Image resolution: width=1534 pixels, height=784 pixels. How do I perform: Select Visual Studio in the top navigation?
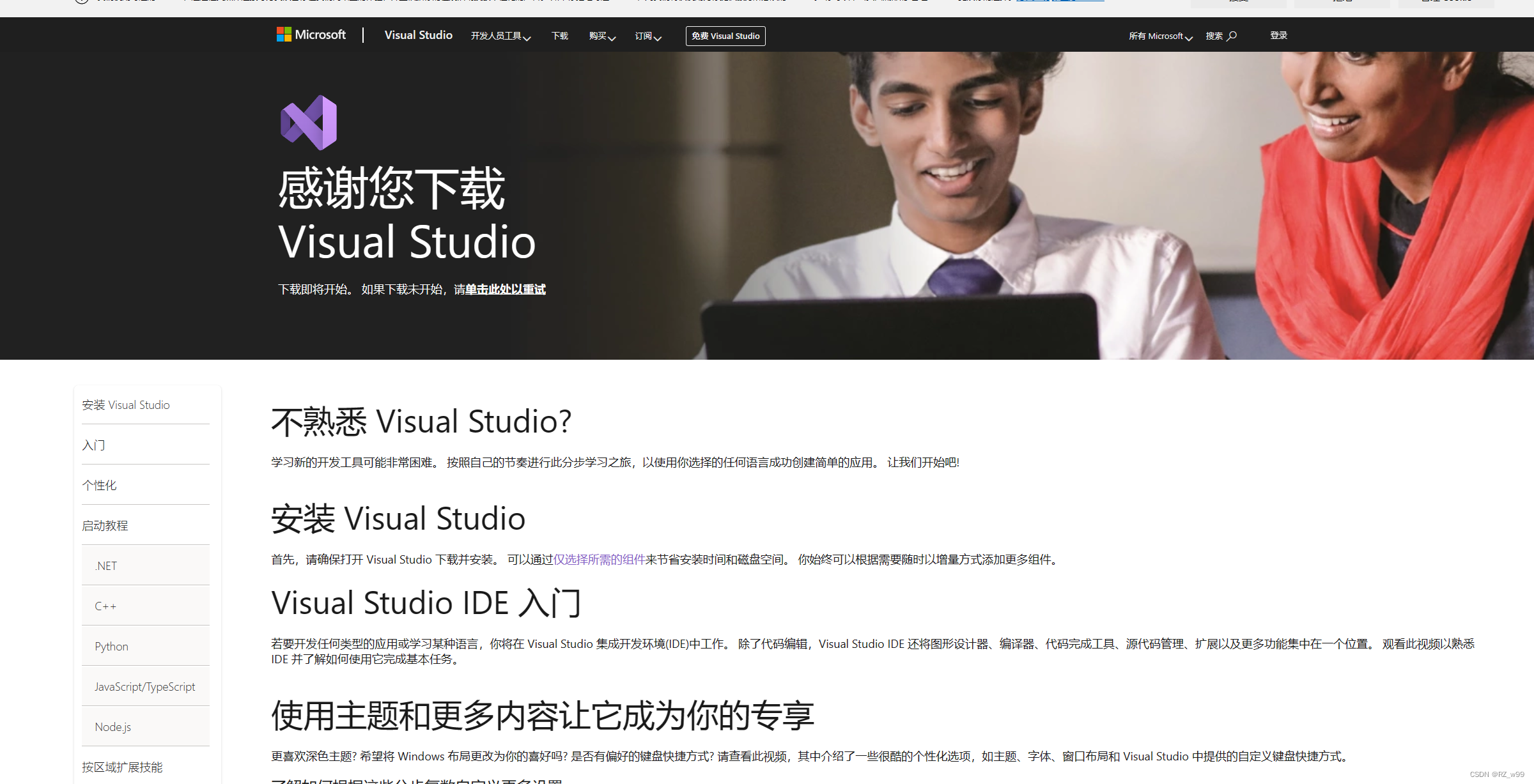pos(418,35)
